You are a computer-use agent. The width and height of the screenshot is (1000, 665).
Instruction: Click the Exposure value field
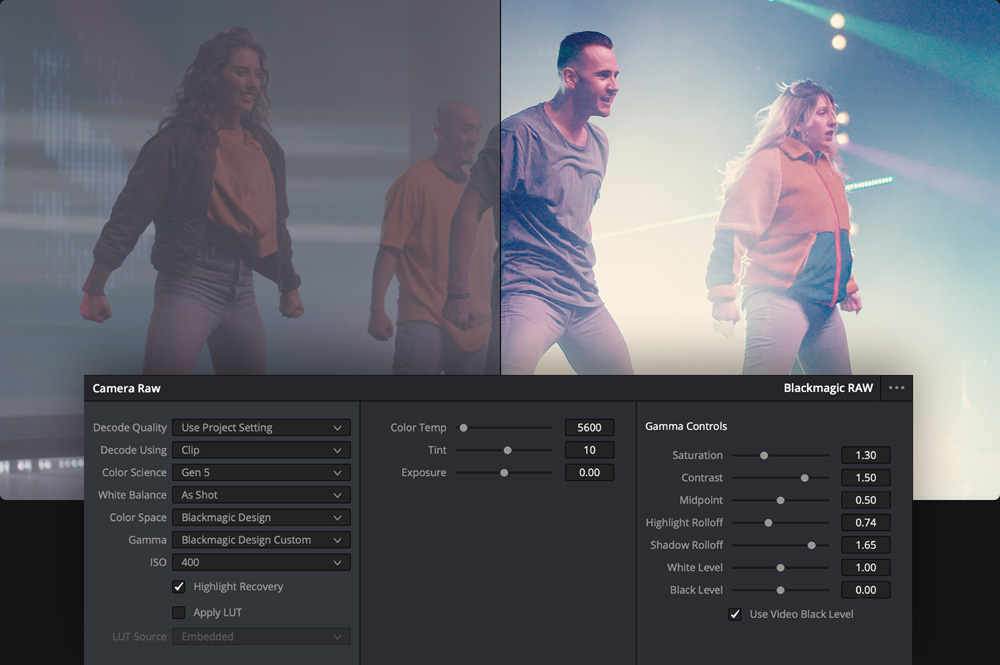pyautogui.click(x=589, y=473)
